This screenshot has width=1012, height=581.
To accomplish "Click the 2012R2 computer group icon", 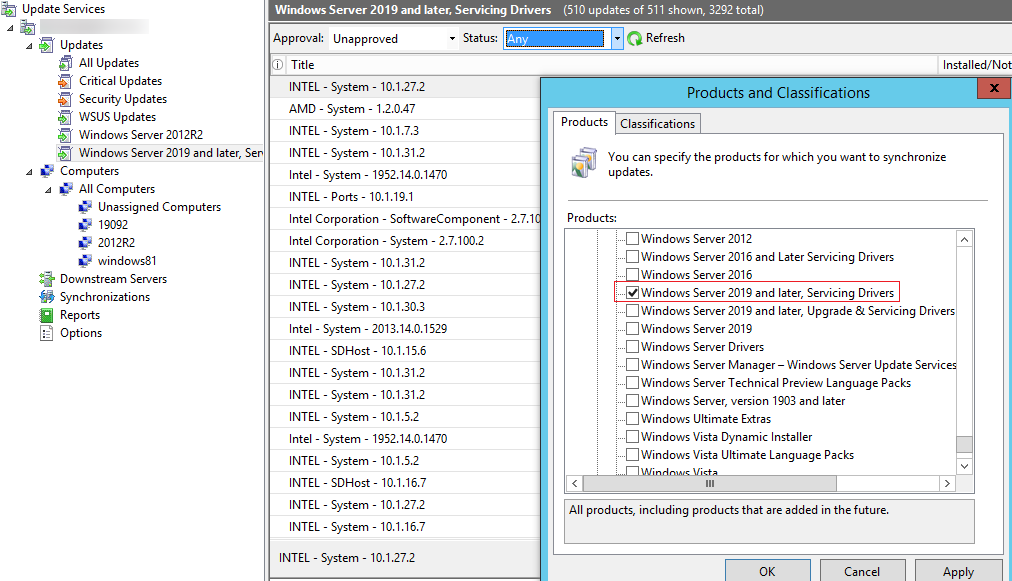I will pyautogui.click(x=85, y=243).
